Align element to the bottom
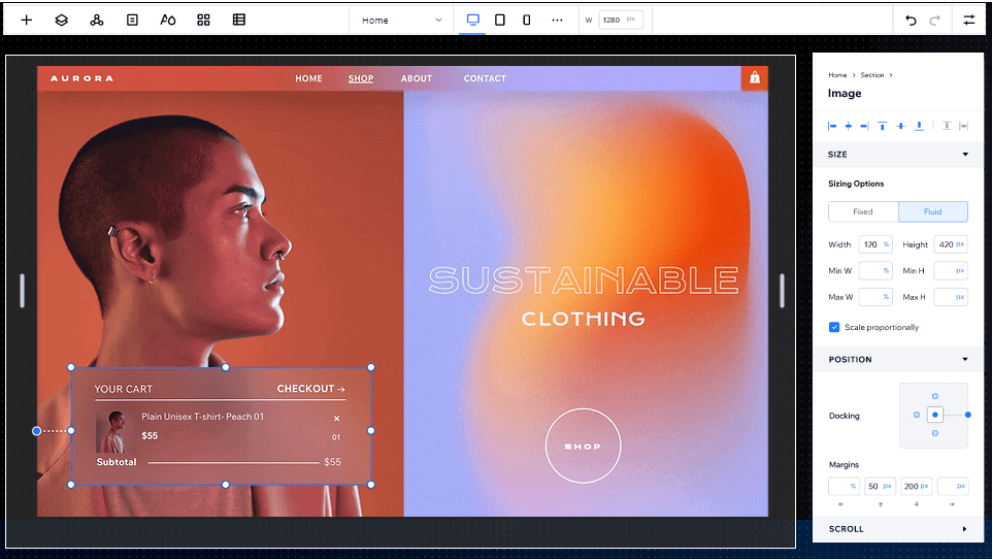This screenshot has width=993, height=560. pyautogui.click(x=919, y=126)
